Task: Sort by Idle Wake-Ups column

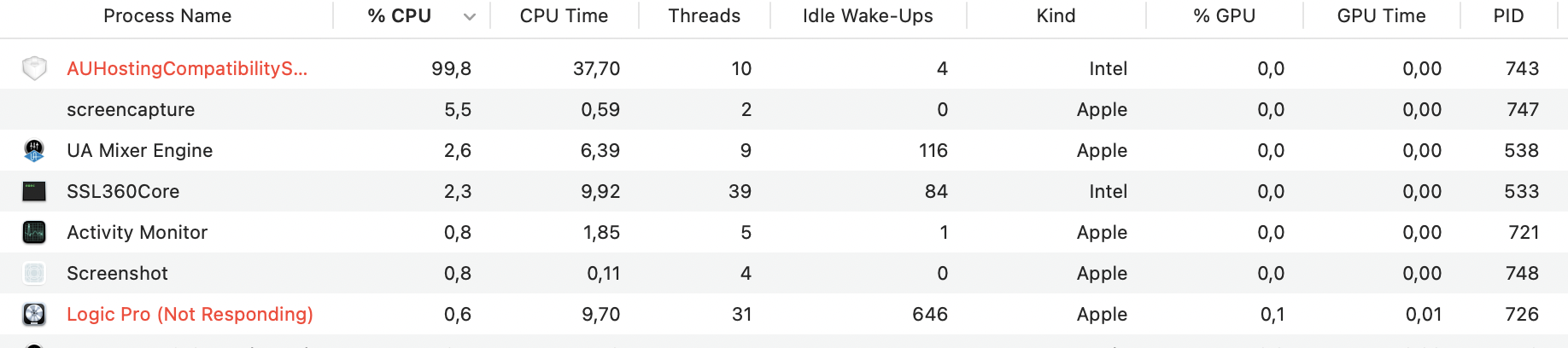Action: tap(868, 16)
